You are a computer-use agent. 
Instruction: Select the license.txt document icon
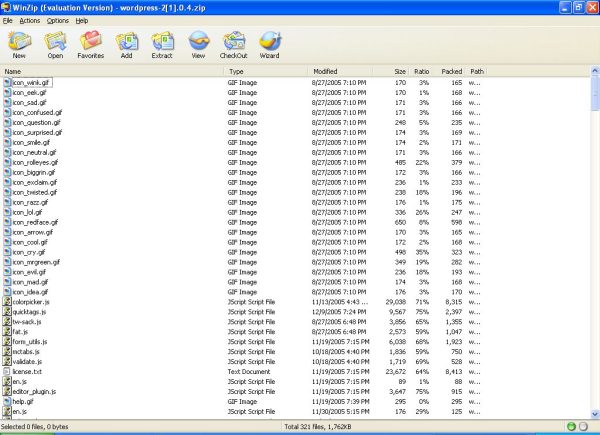[7, 371]
